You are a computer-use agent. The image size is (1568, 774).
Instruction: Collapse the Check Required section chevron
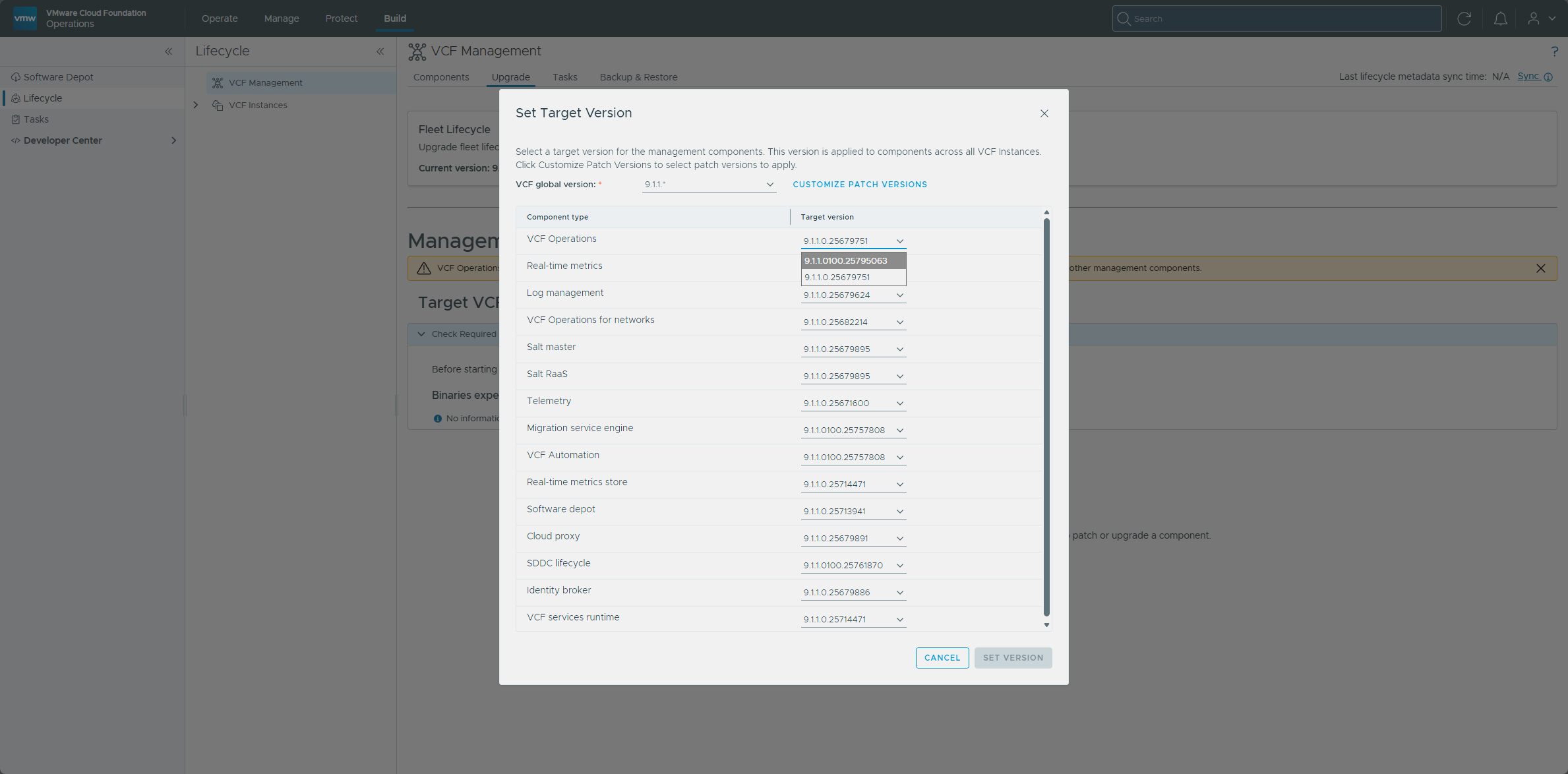point(421,334)
